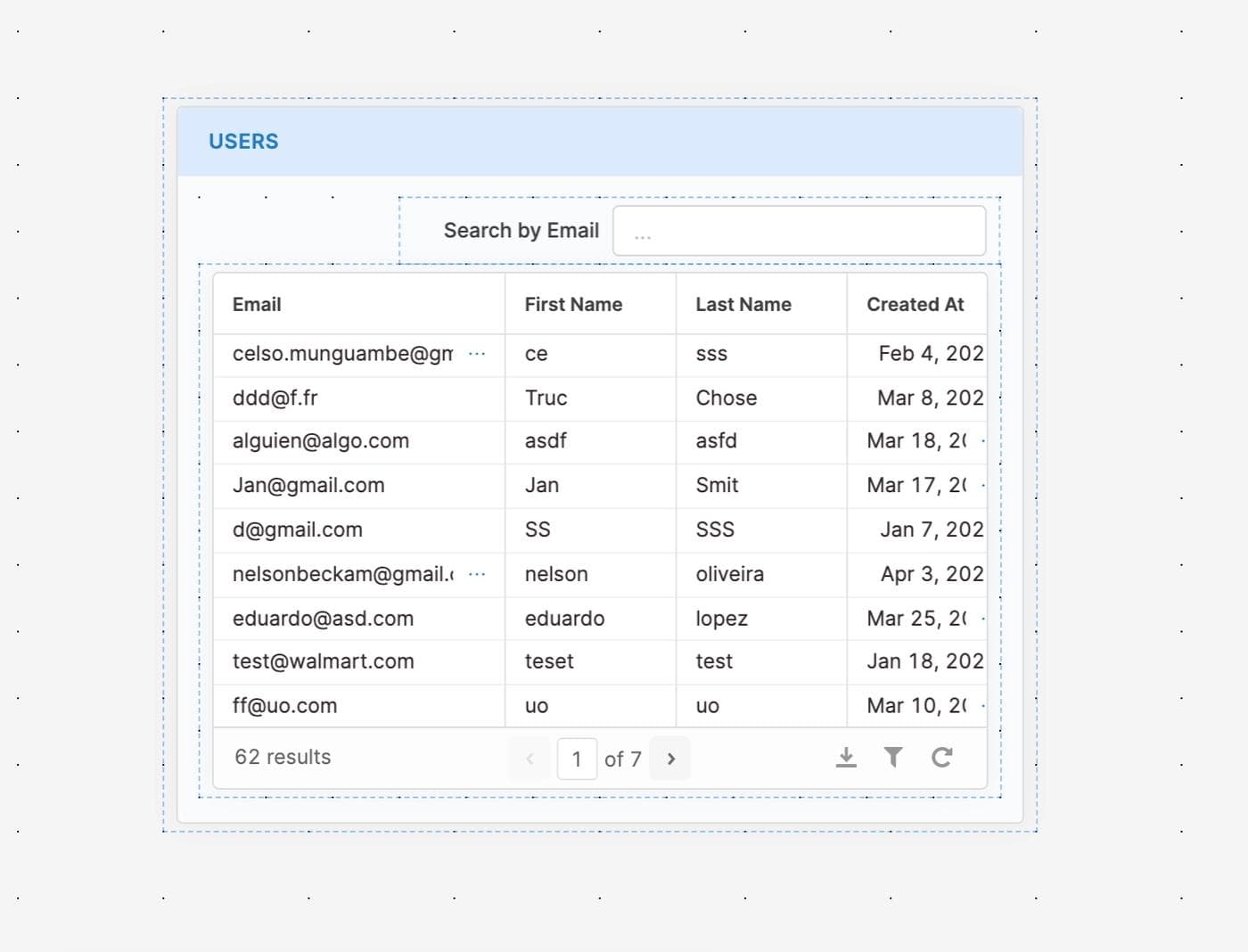
Task: Sort by Created At column header
Action: tap(915, 305)
